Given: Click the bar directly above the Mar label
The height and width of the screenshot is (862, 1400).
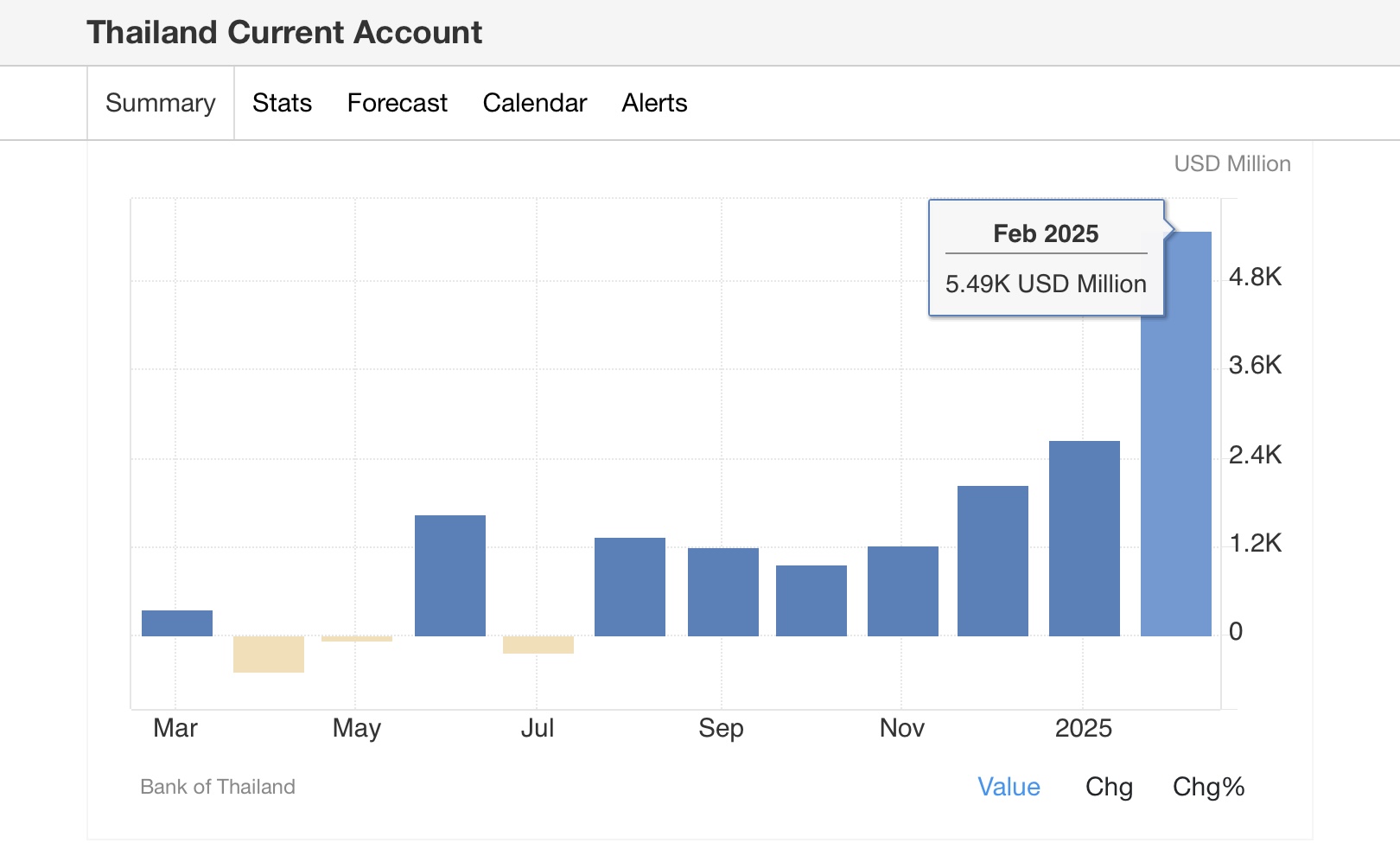Looking at the screenshot, I should tap(177, 623).
